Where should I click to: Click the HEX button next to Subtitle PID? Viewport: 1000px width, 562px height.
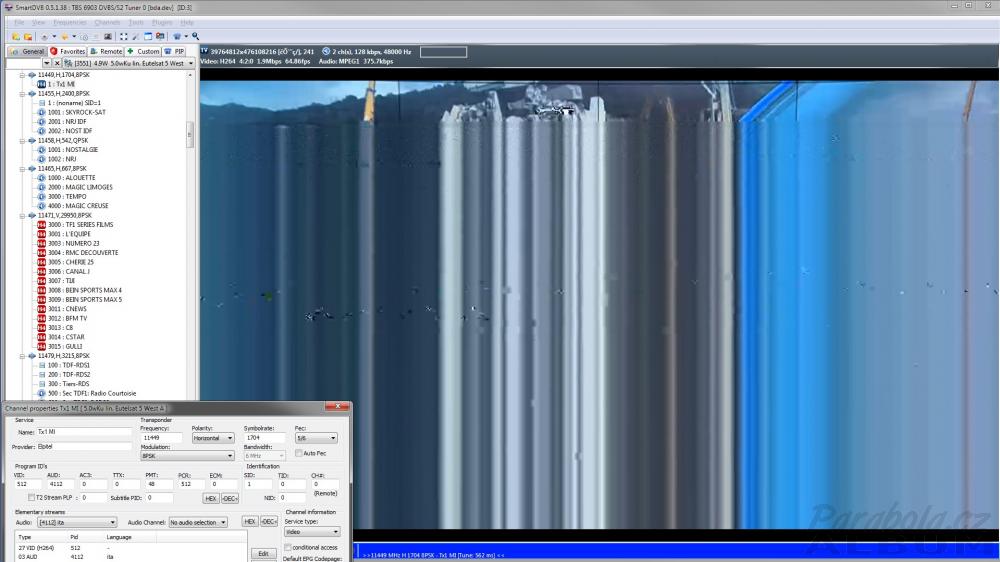tap(211, 498)
